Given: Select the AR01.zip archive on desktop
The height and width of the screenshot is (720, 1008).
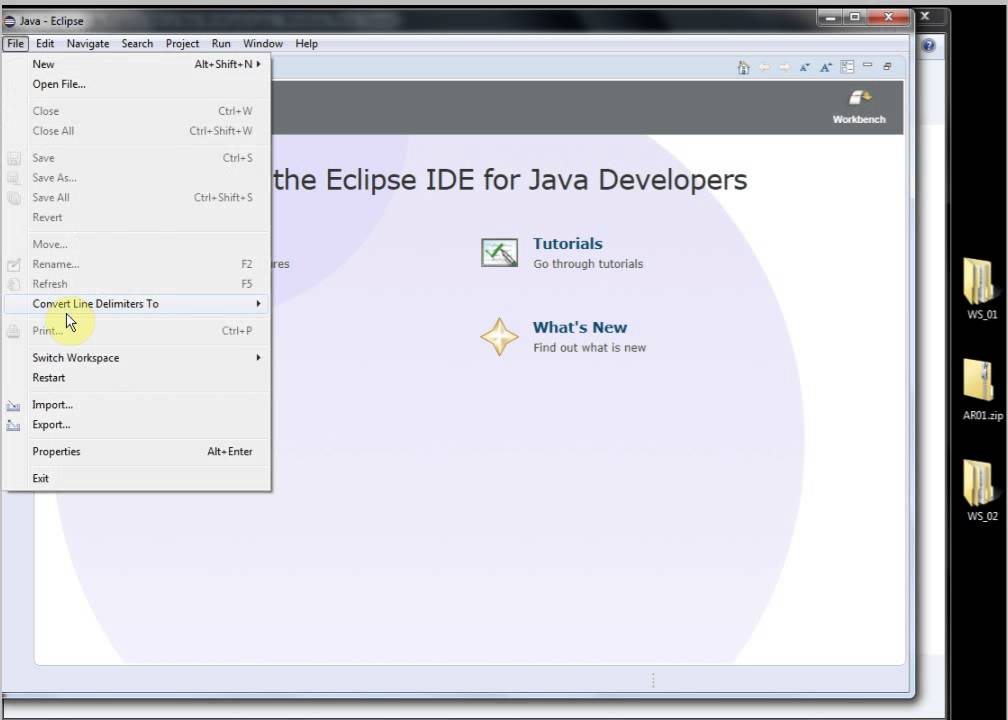Looking at the screenshot, I should point(982,390).
